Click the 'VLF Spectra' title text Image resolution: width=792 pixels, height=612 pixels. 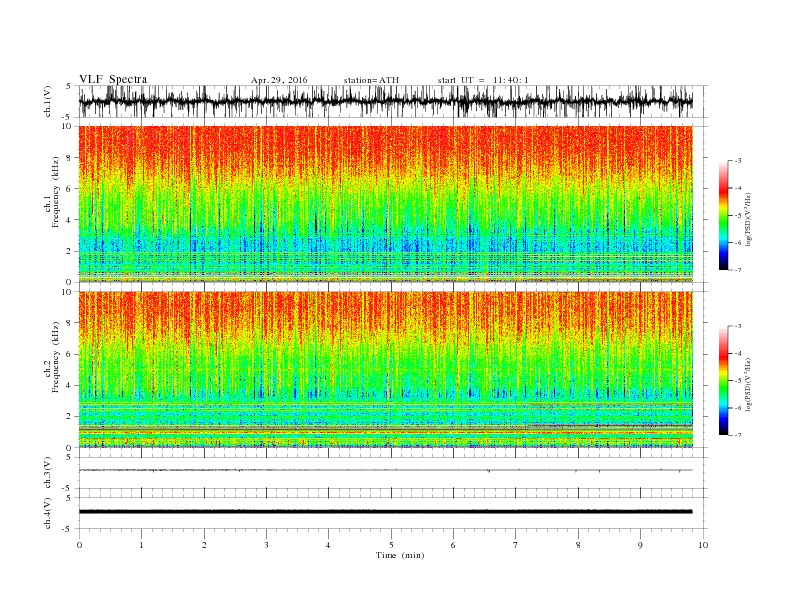(x=113, y=79)
